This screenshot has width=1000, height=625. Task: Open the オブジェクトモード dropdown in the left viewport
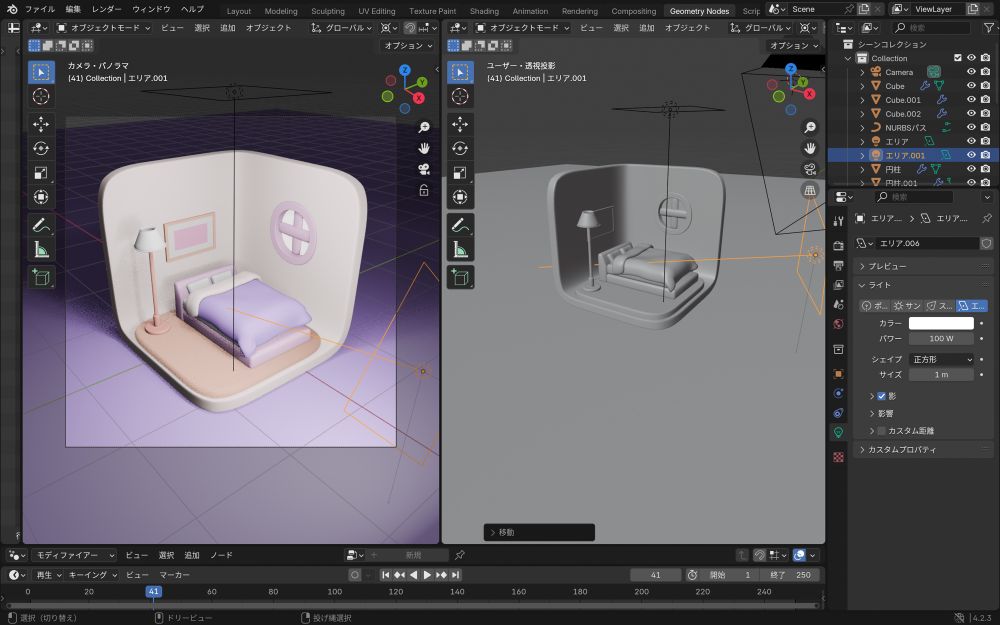pyautogui.click(x=103, y=27)
